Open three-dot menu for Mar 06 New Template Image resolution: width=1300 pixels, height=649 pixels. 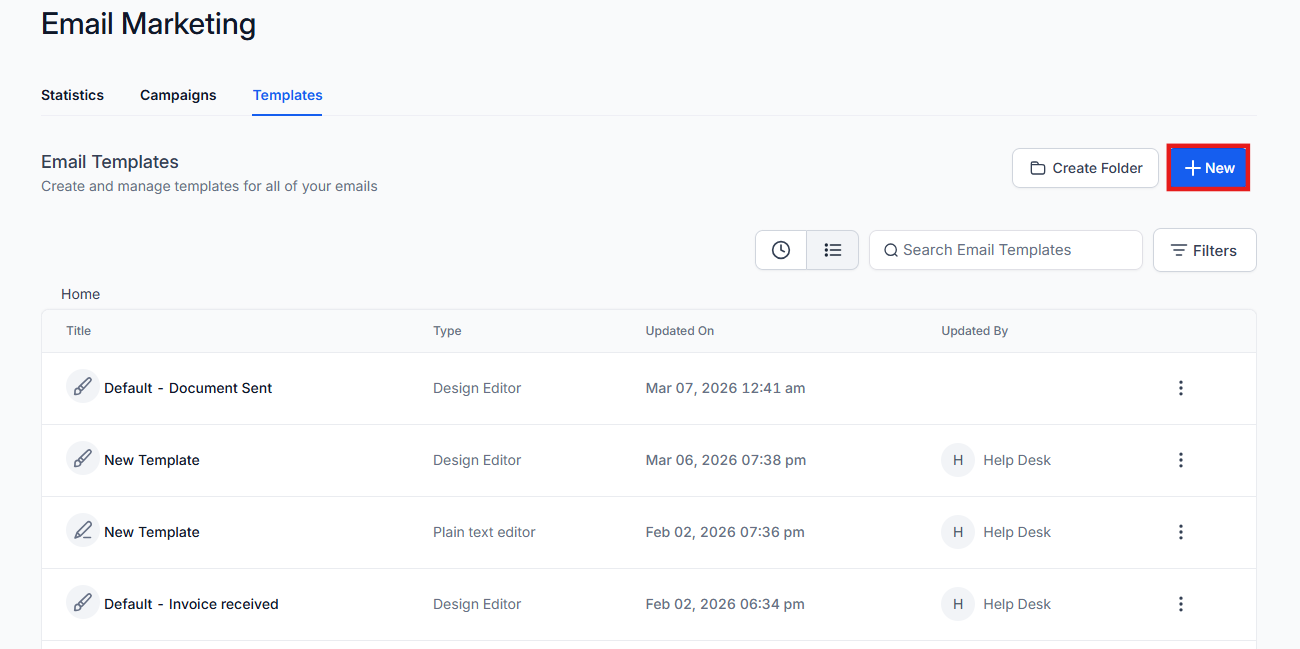click(x=1180, y=460)
